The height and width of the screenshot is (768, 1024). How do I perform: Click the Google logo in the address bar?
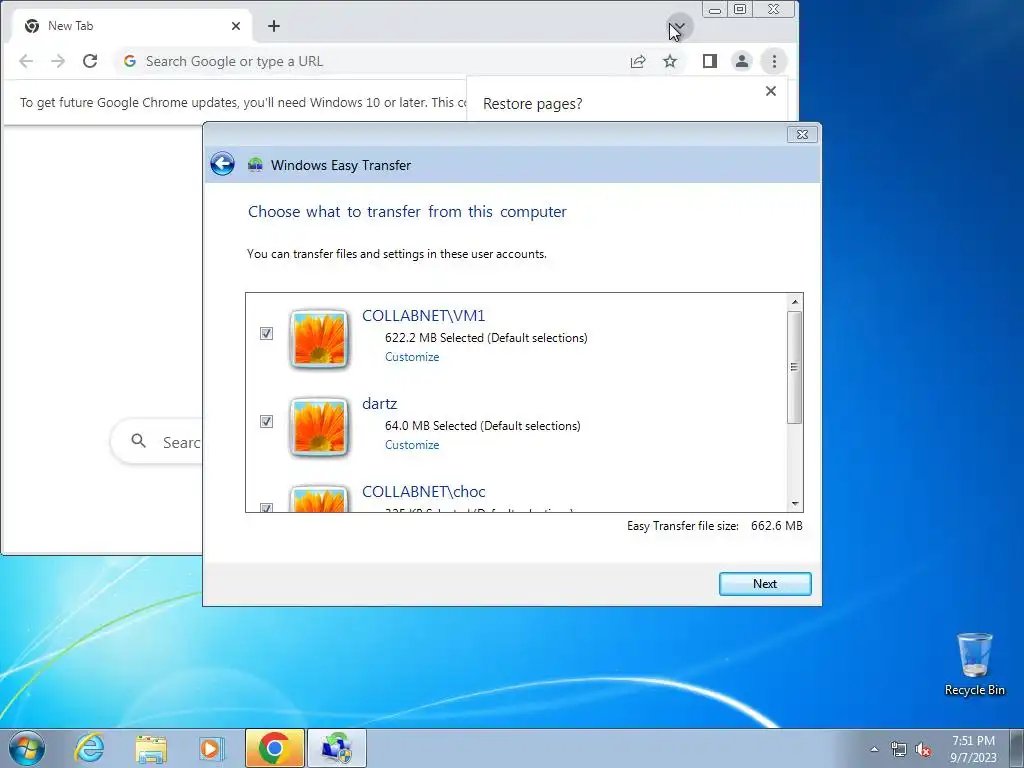click(x=130, y=61)
